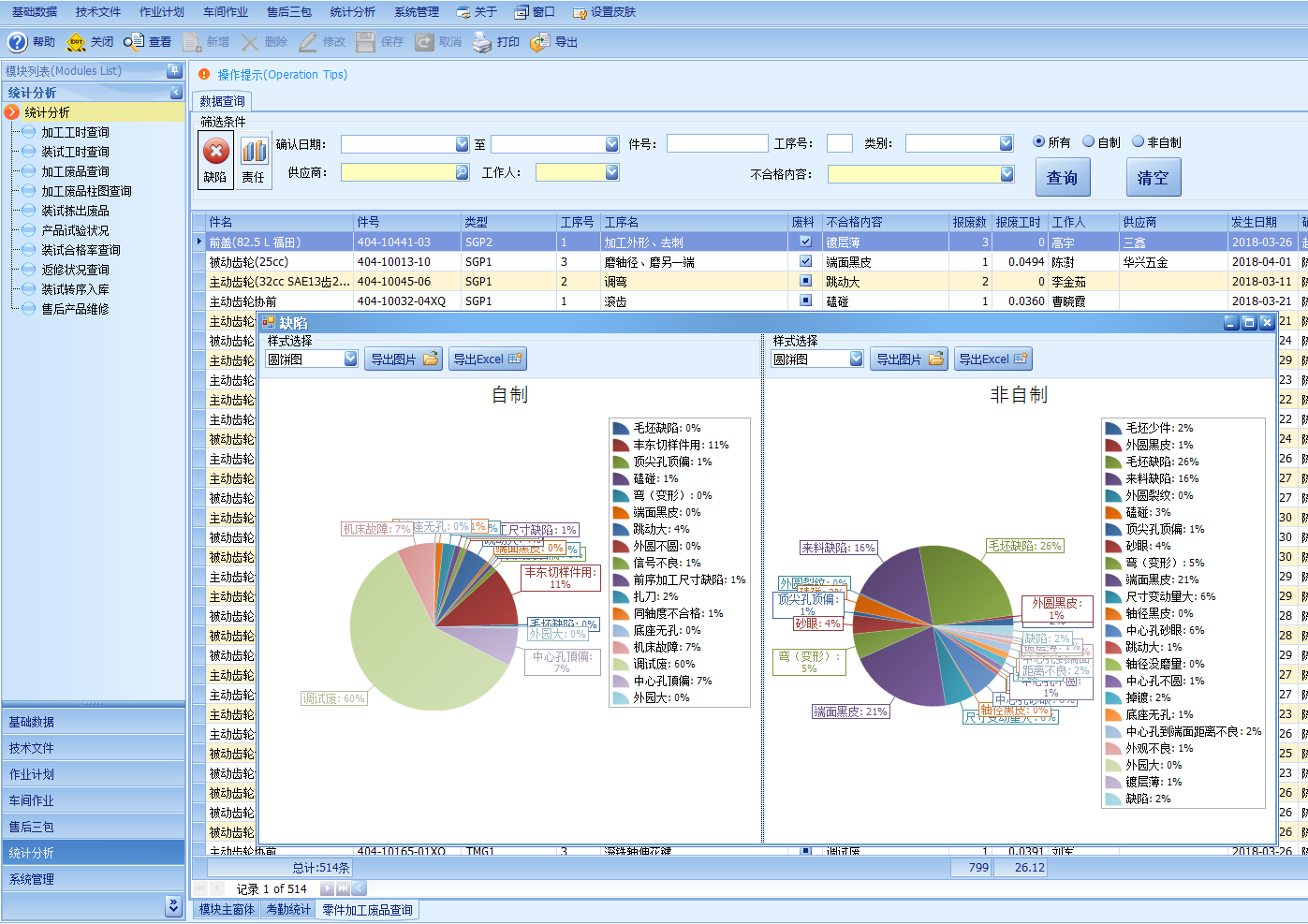Select the 自制 radio button
This screenshot has width=1308, height=924.
(1089, 141)
